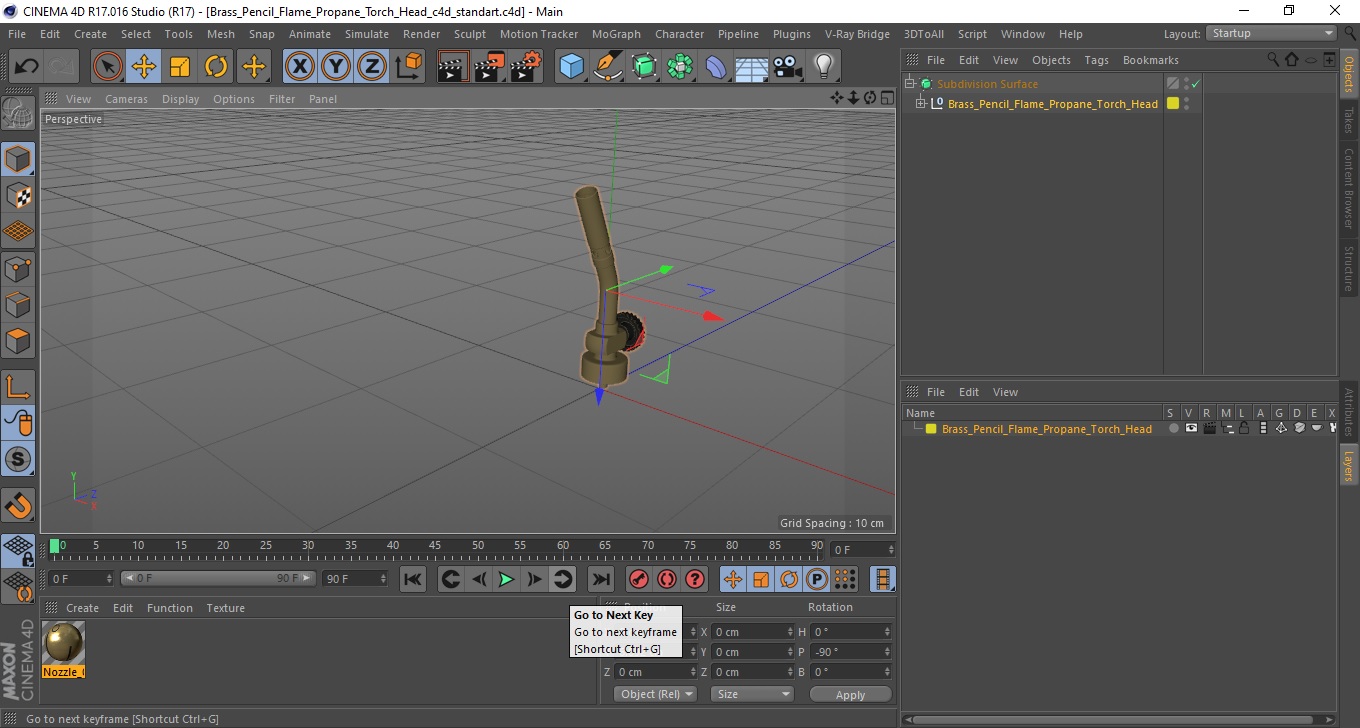Open Object Manager Bookmarks menu

[1151, 60]
